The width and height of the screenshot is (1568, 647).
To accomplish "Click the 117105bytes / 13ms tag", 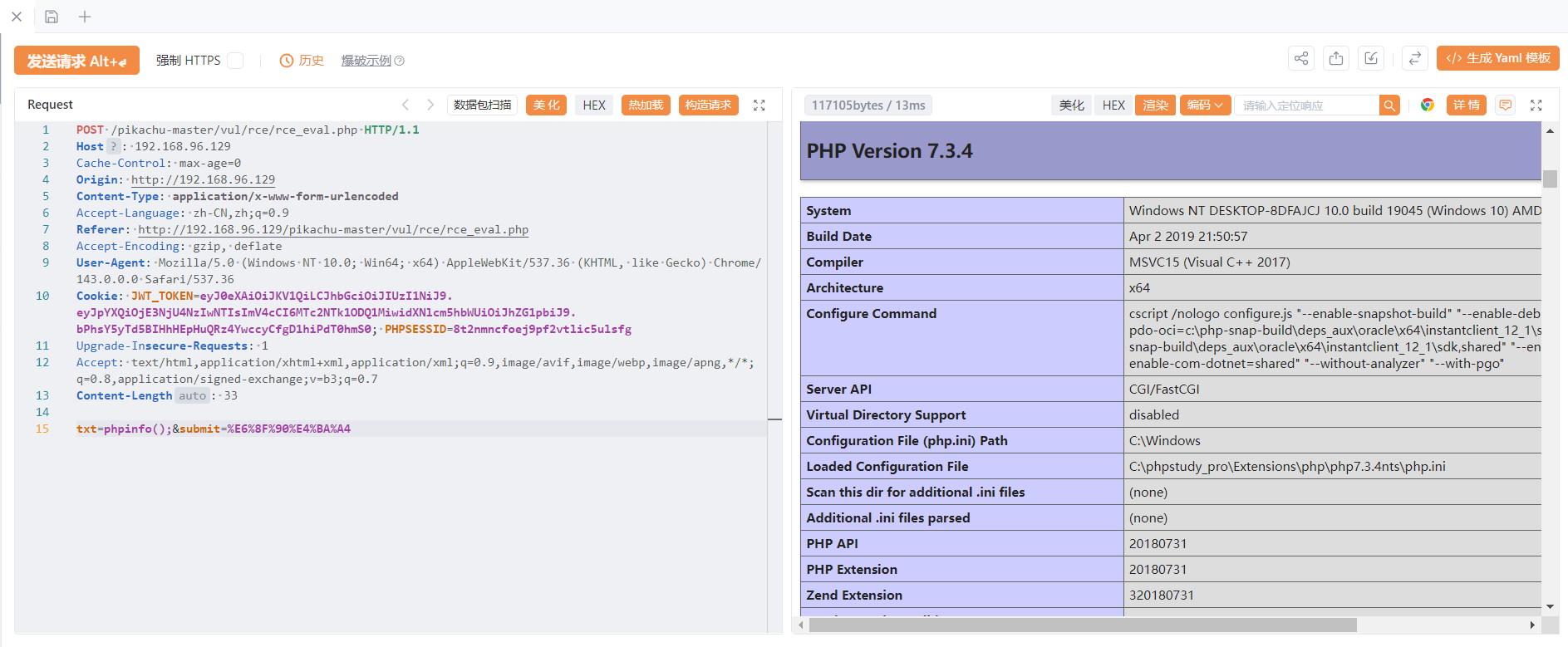I will point(868,105).
